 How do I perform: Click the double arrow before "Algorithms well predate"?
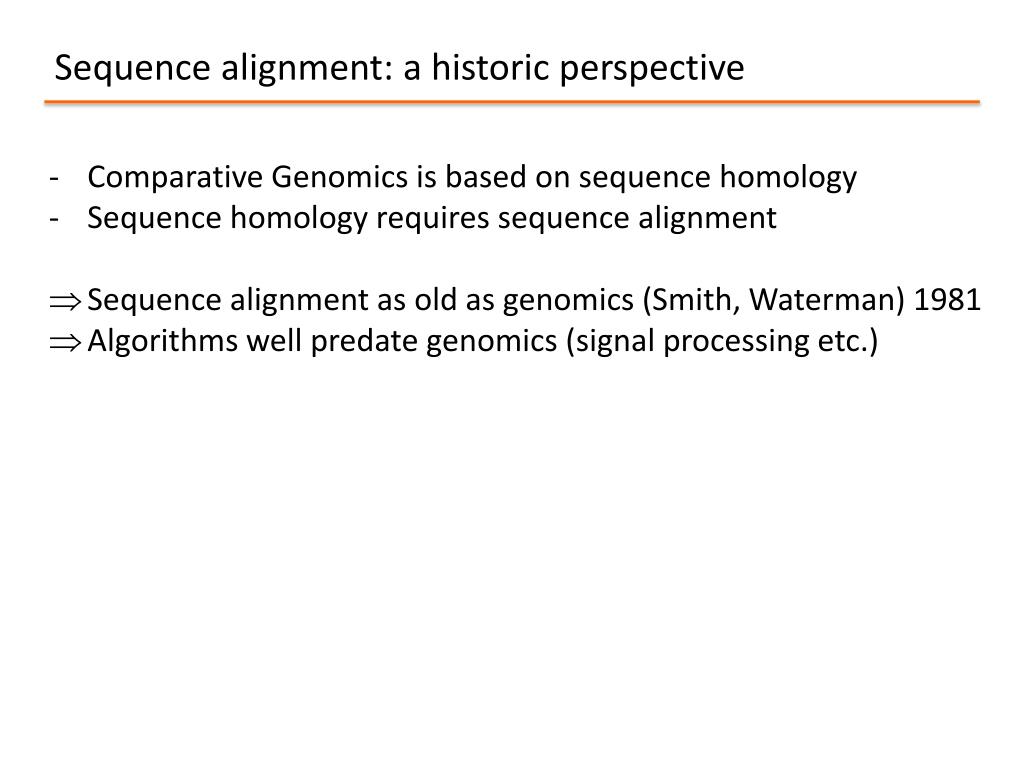[65, 342]
